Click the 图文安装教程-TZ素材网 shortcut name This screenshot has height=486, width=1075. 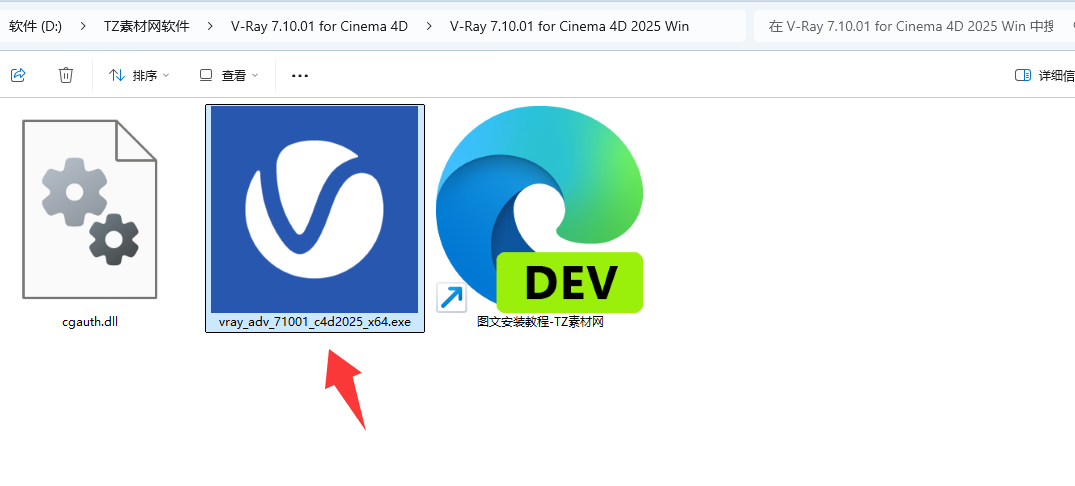click(x=540, y=322)
